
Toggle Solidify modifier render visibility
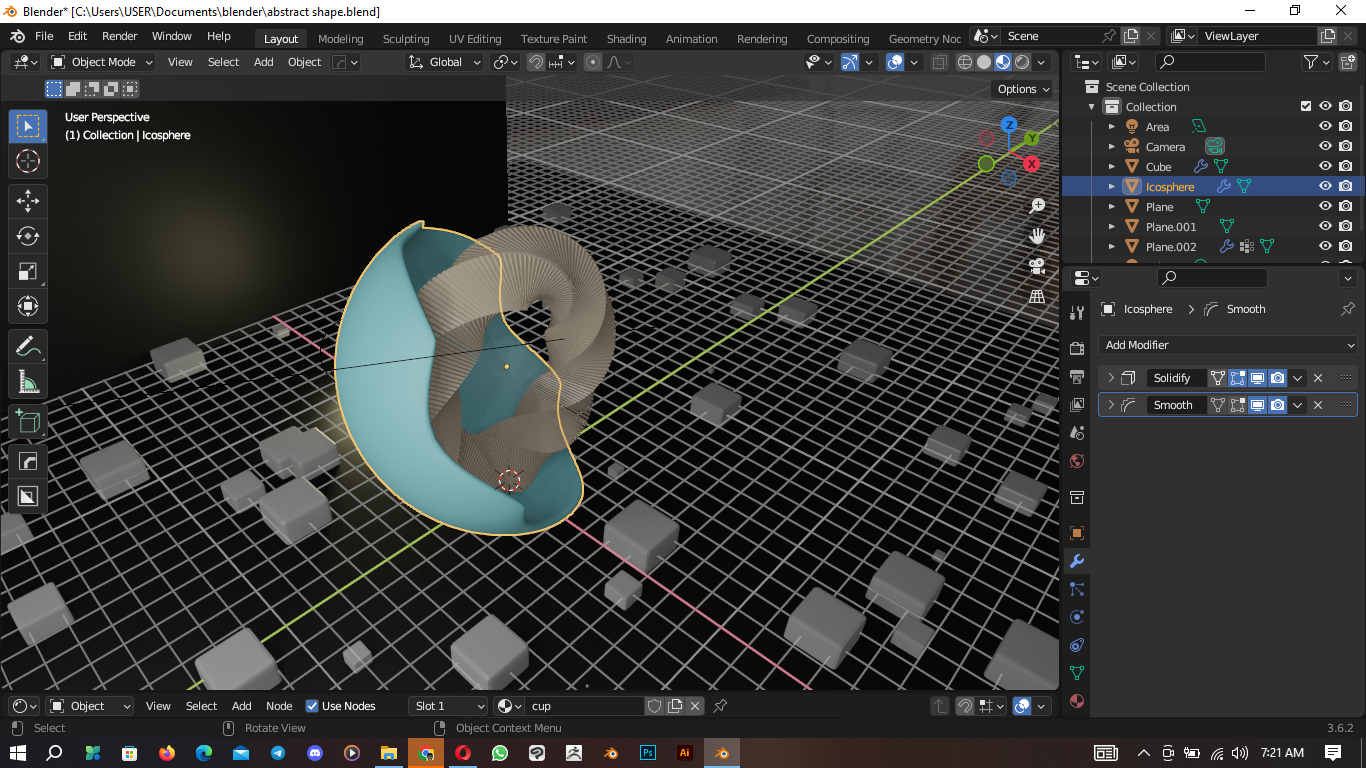[x=1278, y=378]
